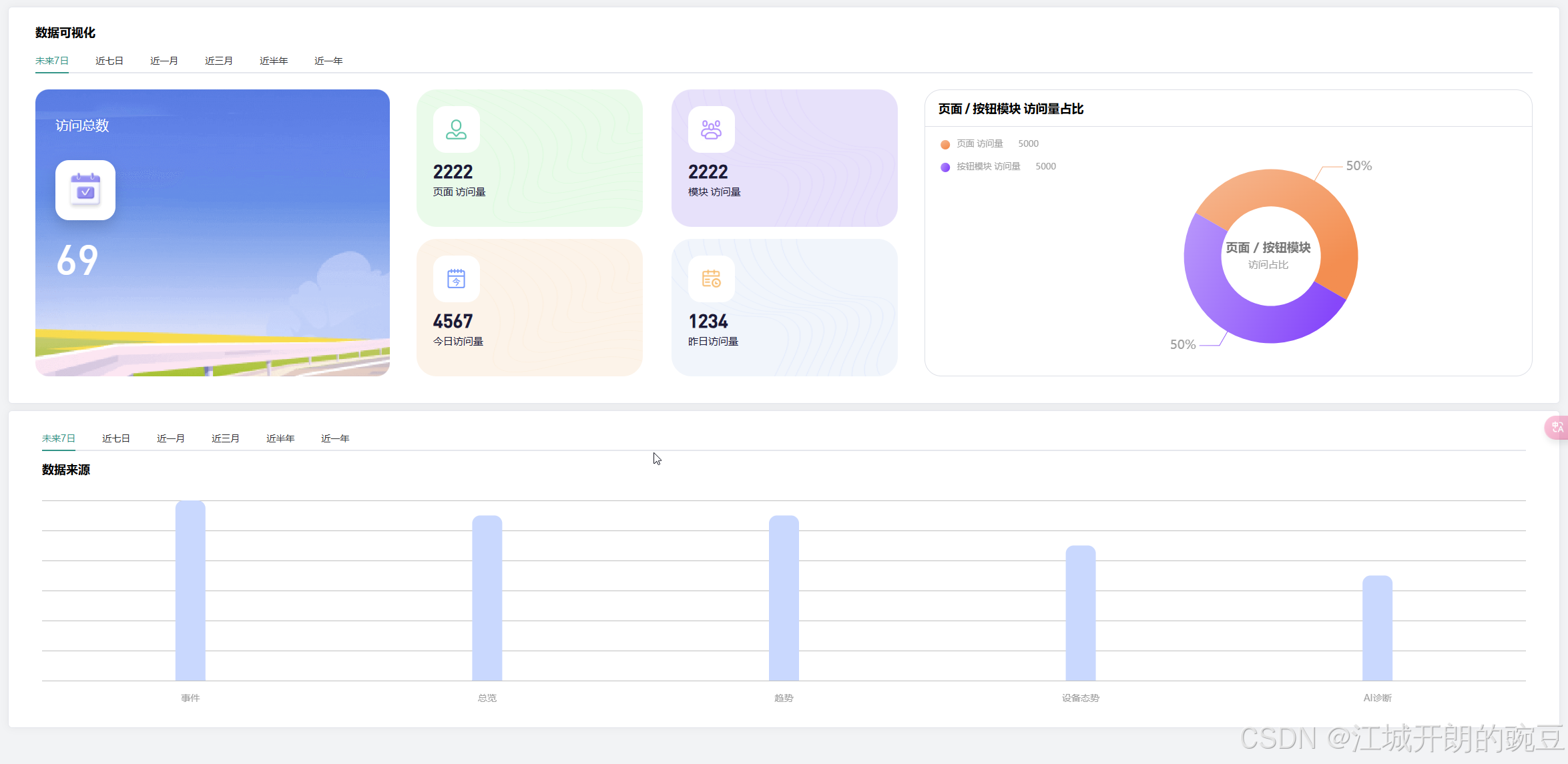Click the 事件 bar in the chart
The height and width of the screenshot is (764, 1568).
point(190,591)
